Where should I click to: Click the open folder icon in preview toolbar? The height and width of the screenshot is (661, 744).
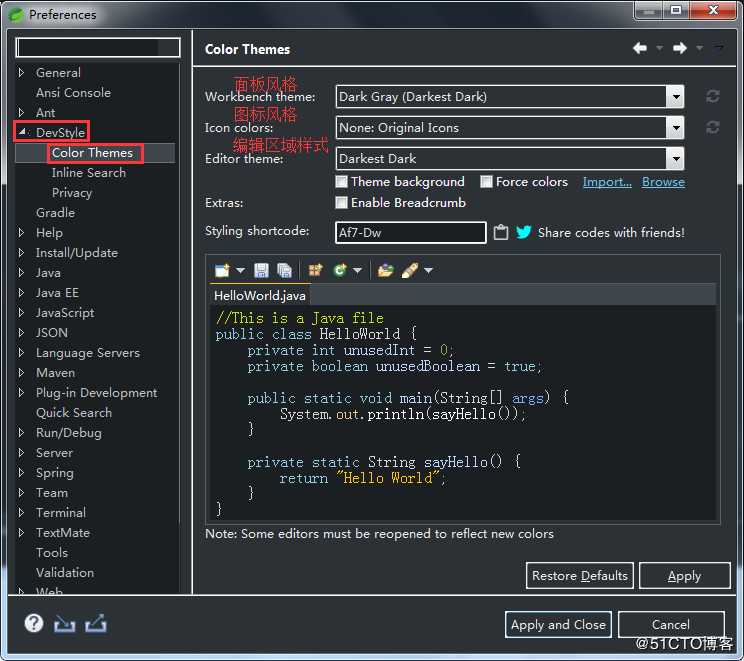pyautogui.click(x=385, y=270)
